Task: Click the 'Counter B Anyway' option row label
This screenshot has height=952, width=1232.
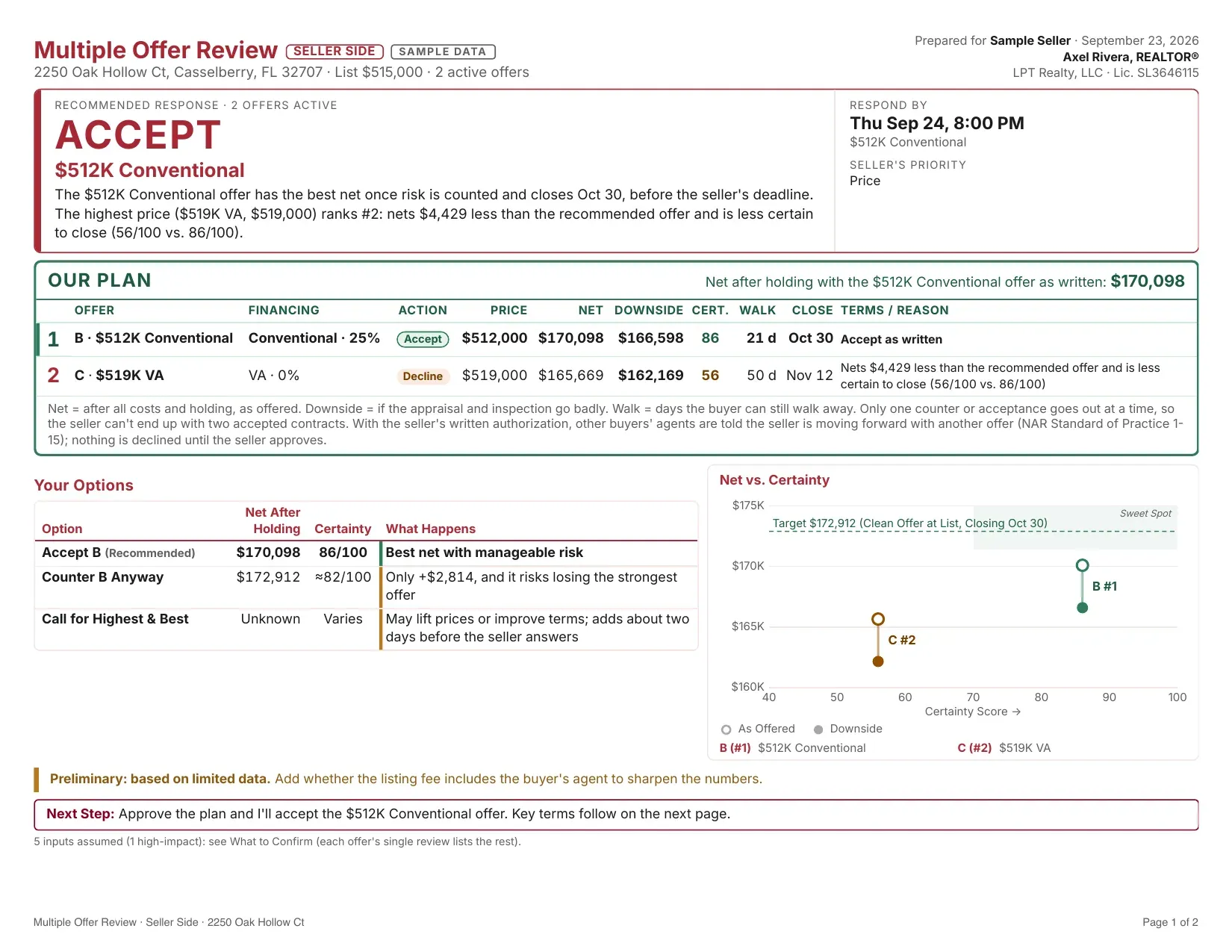Action: click(x=102, y=577)
